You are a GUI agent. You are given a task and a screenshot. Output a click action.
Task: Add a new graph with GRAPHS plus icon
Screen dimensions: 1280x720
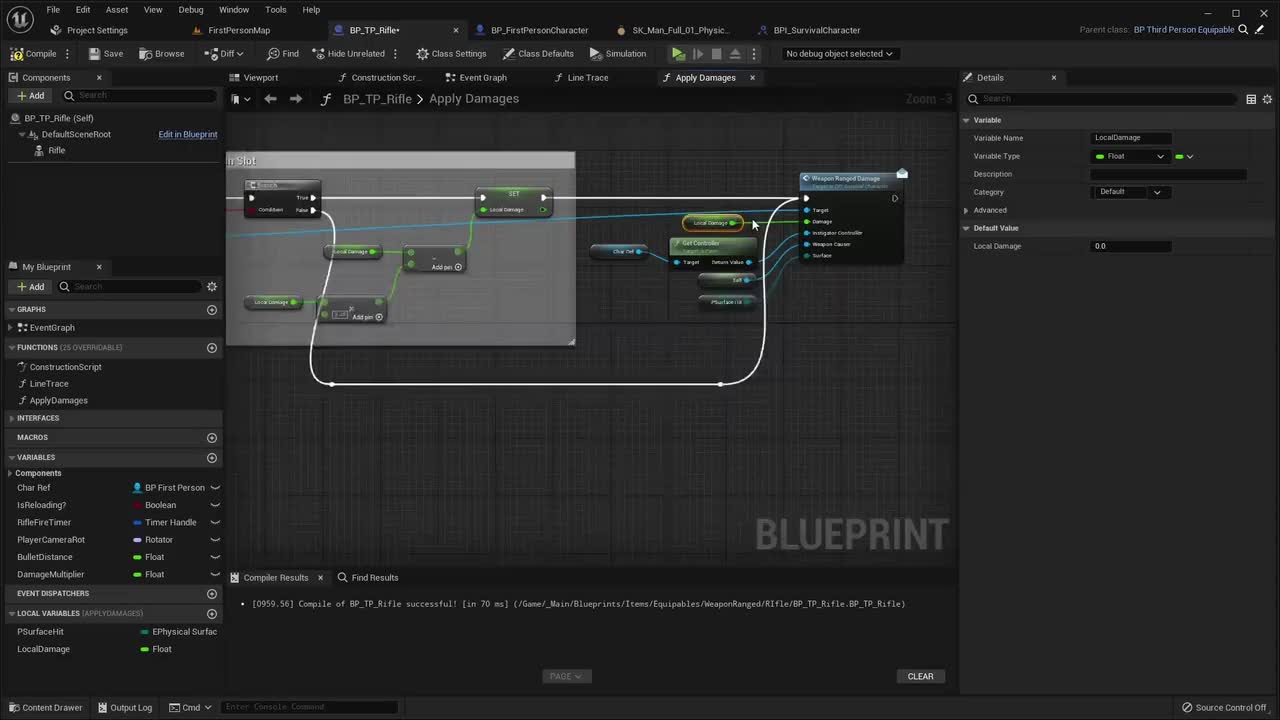211,310
